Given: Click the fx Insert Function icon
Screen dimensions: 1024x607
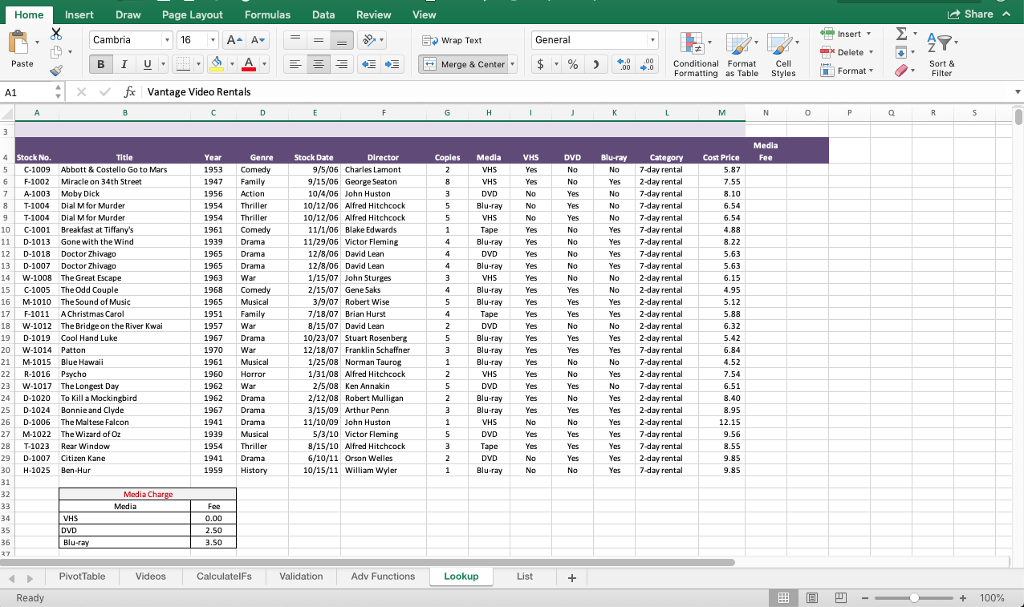Looking at the screenshot, I should point(129,92).
